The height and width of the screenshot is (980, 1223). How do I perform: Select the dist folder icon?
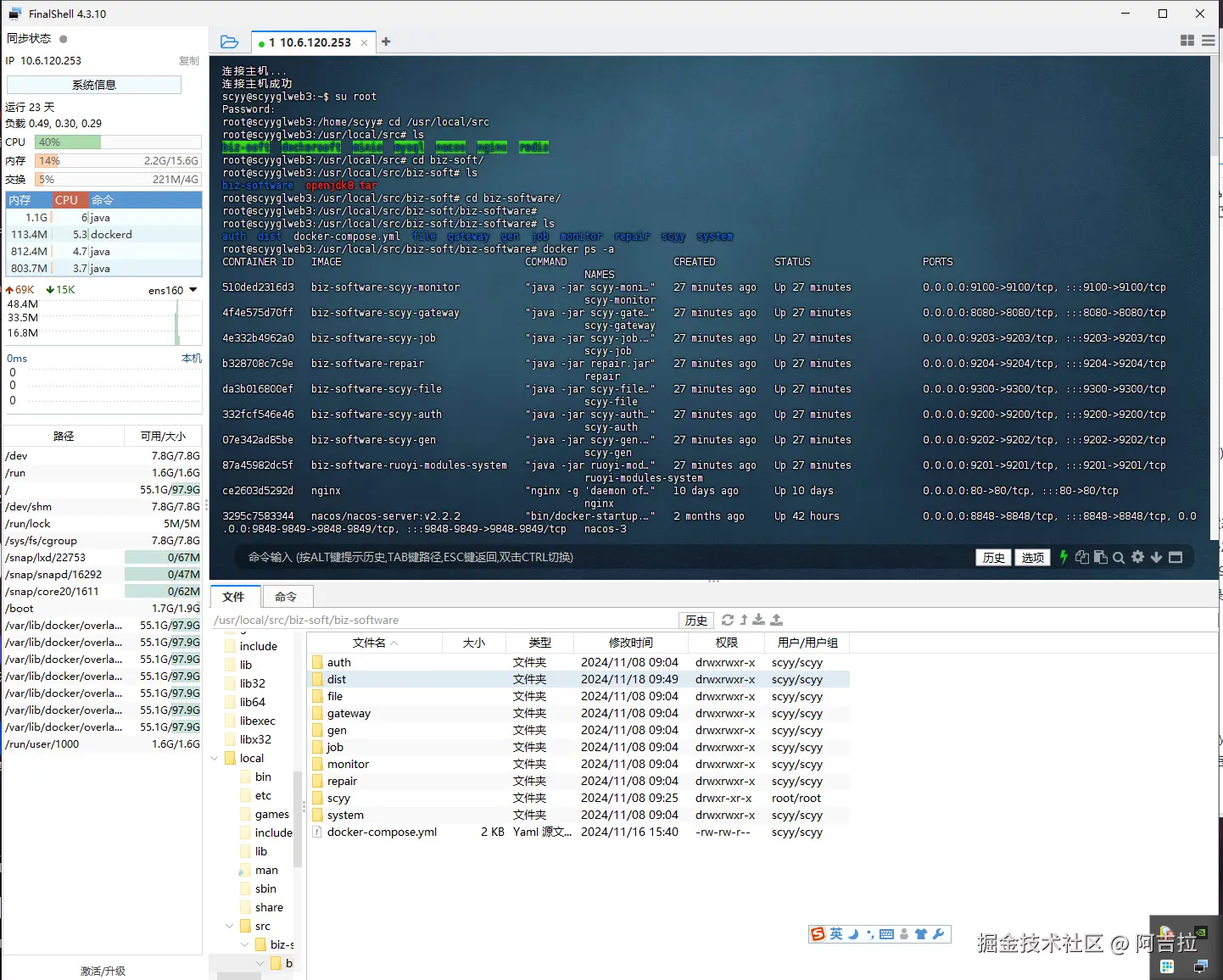point(317,679)
